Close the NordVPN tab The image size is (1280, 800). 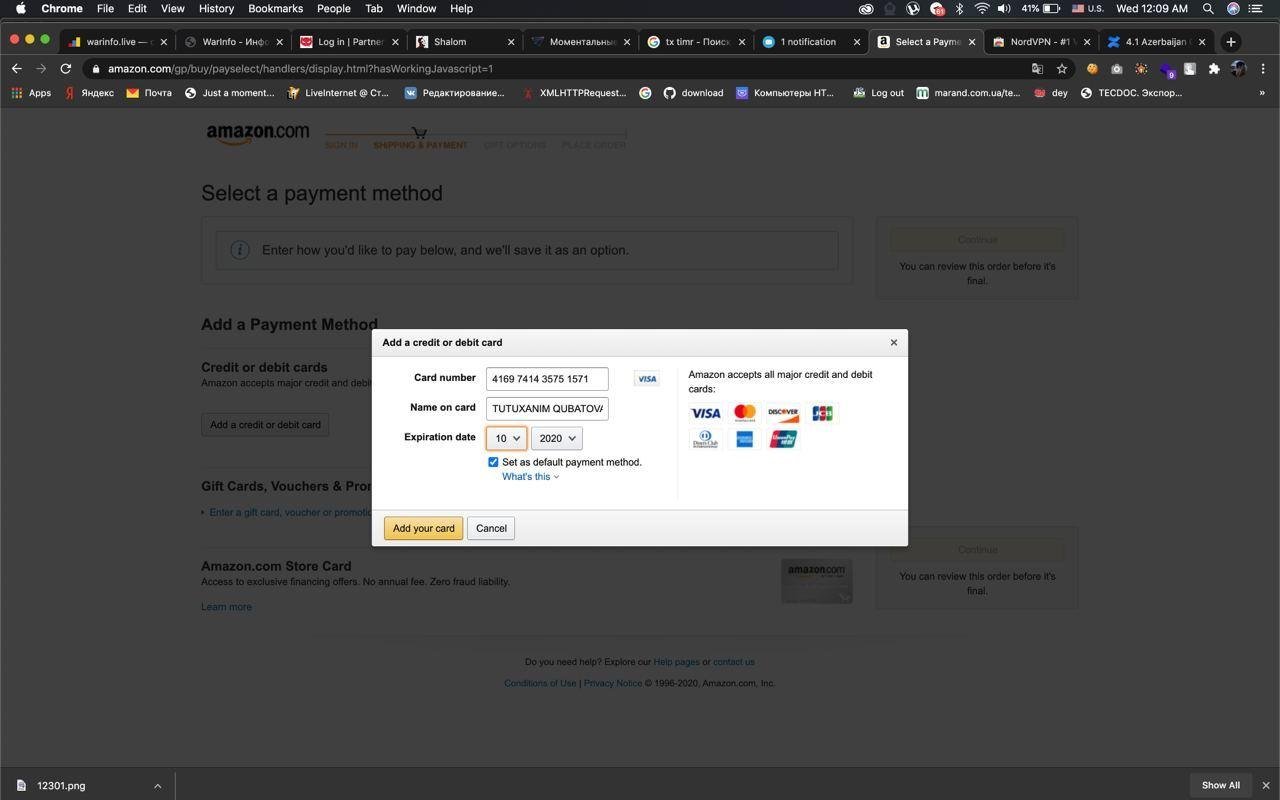click(1087, 42)
